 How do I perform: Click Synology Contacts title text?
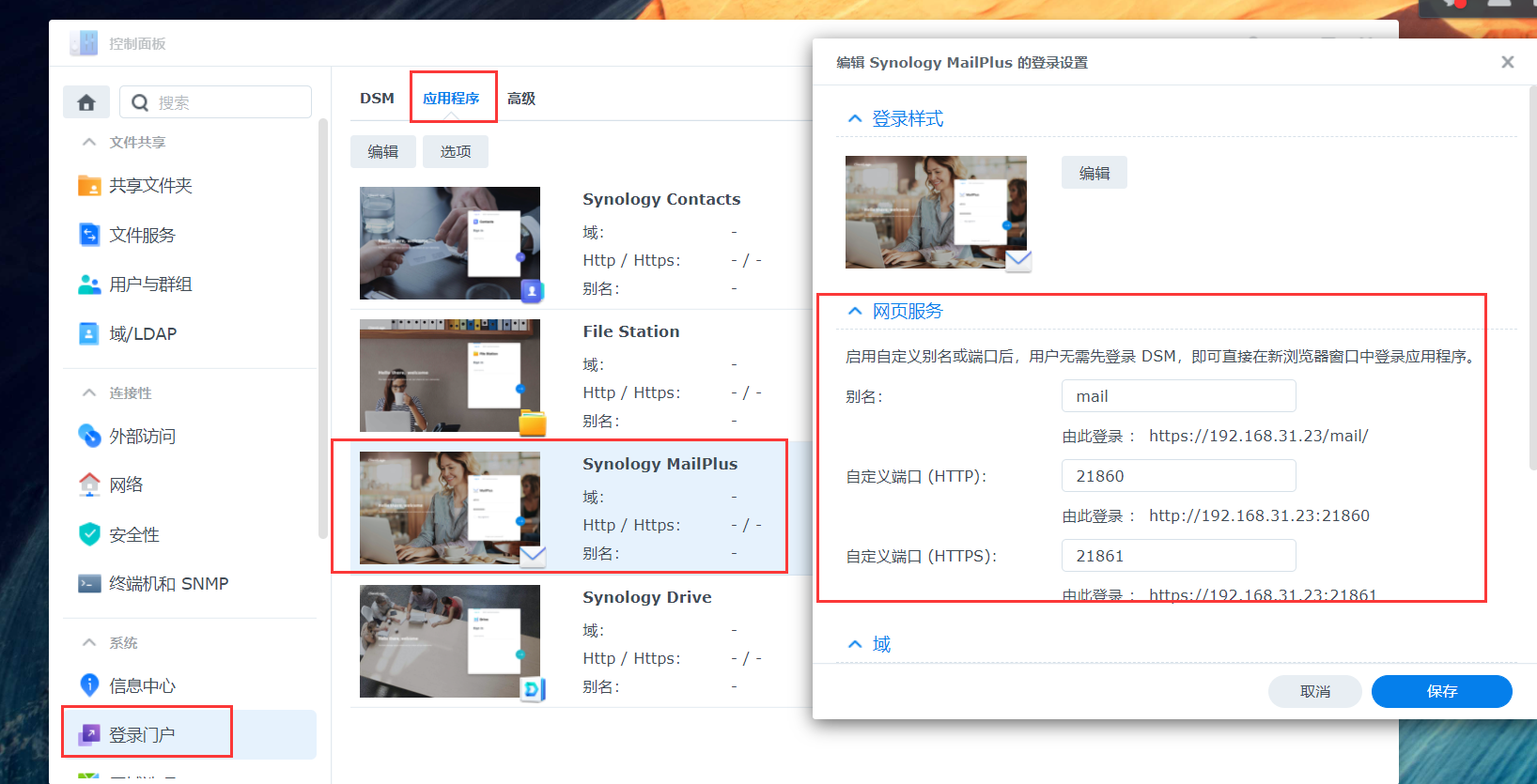point(661,199)
